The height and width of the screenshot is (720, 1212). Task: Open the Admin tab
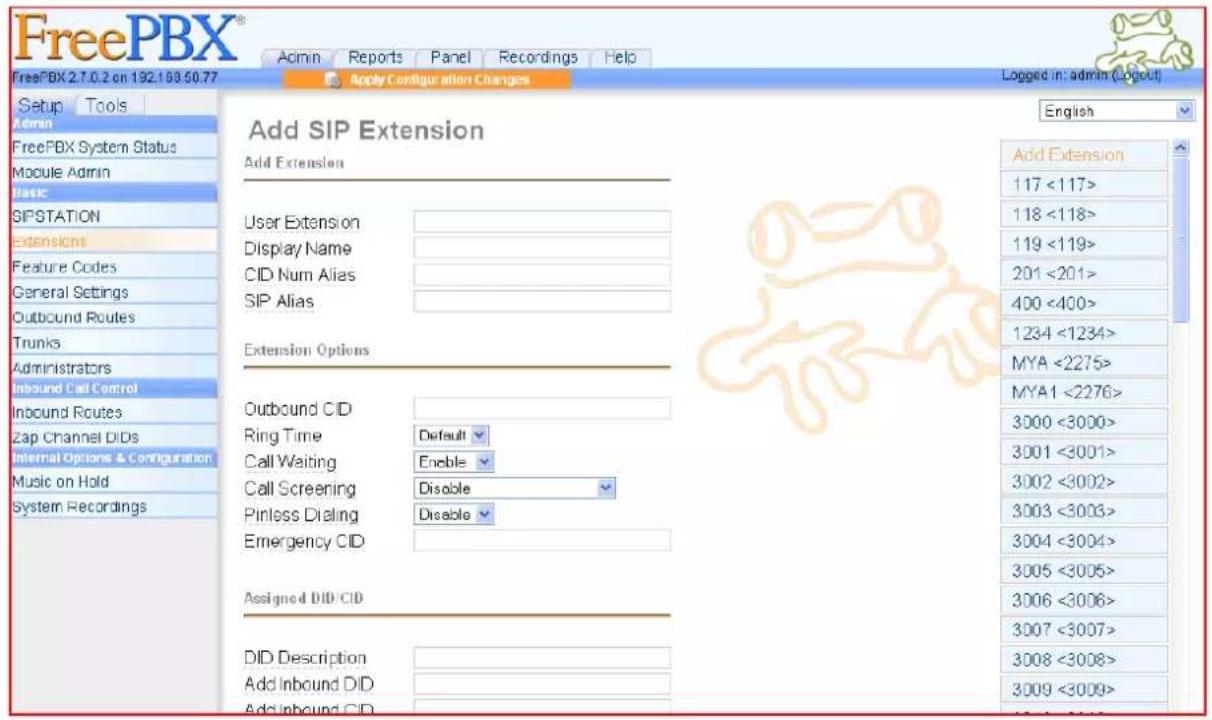pyautogui.click(x=296, y=58)
